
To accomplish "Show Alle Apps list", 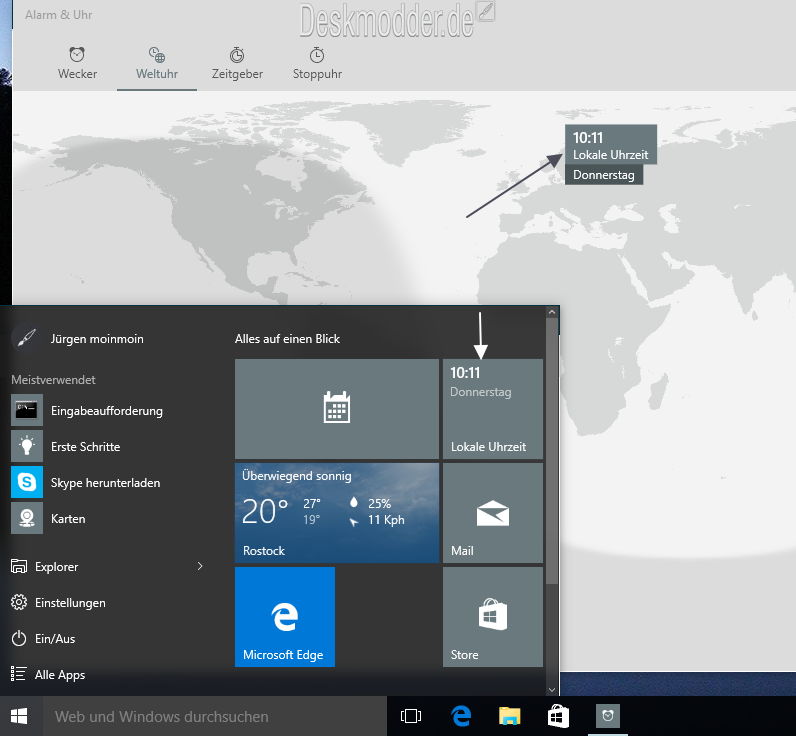I will [x=60, y=675].
